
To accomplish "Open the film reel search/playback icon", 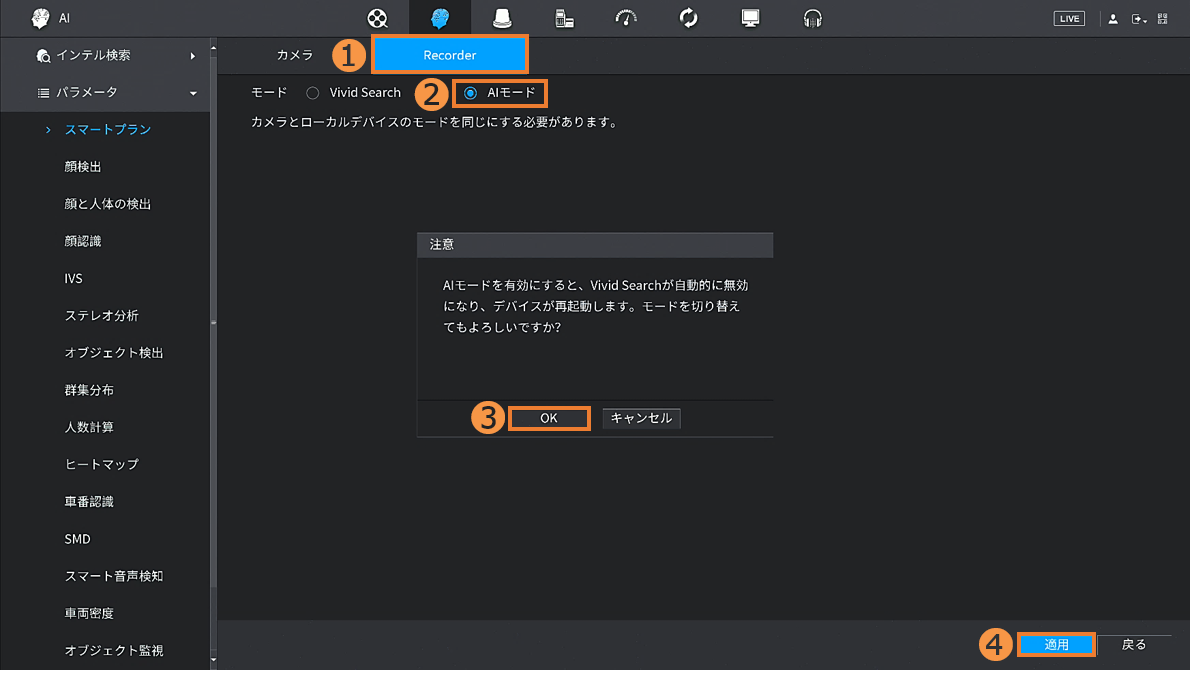I will point(377,18).
